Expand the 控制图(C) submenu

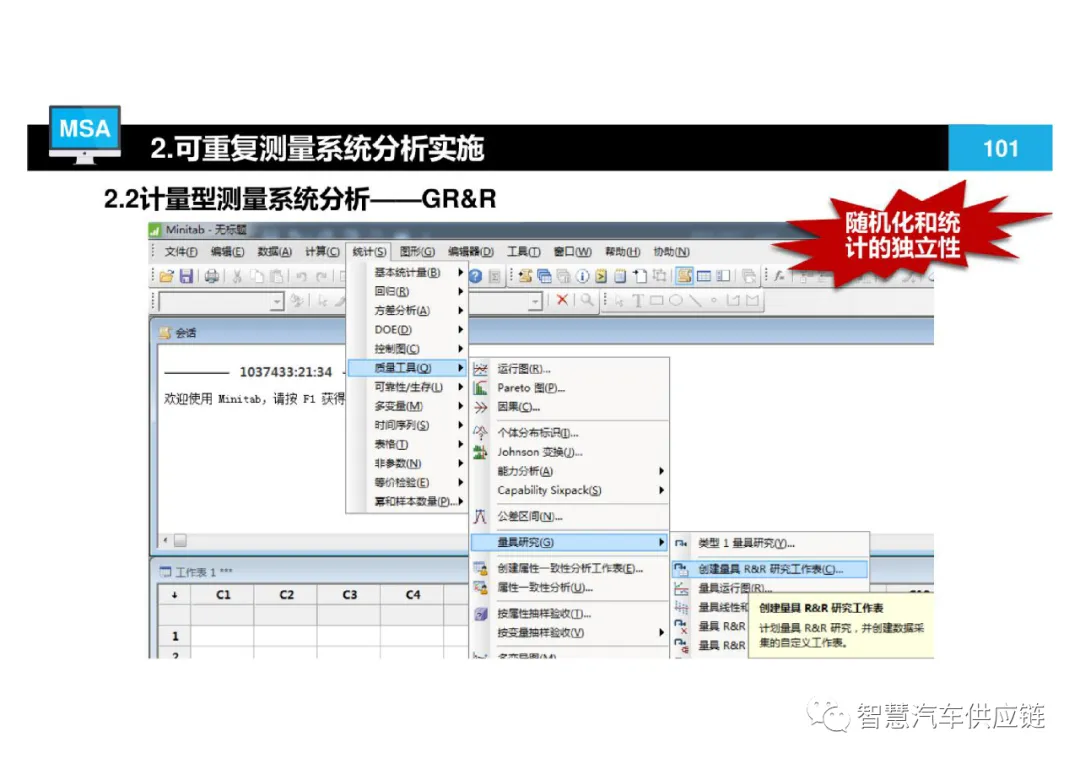pyautogui.click(x=408, y=349)
